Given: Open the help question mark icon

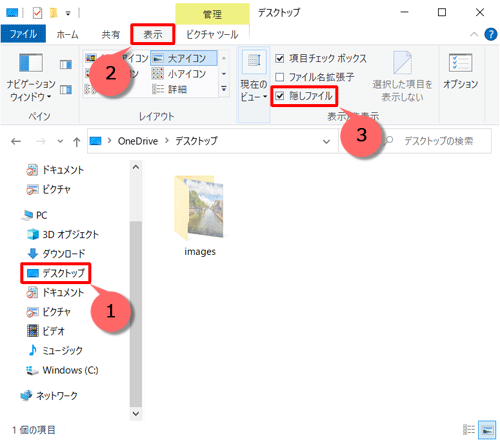Looking at the screenshot, I should tap(491, 34).
